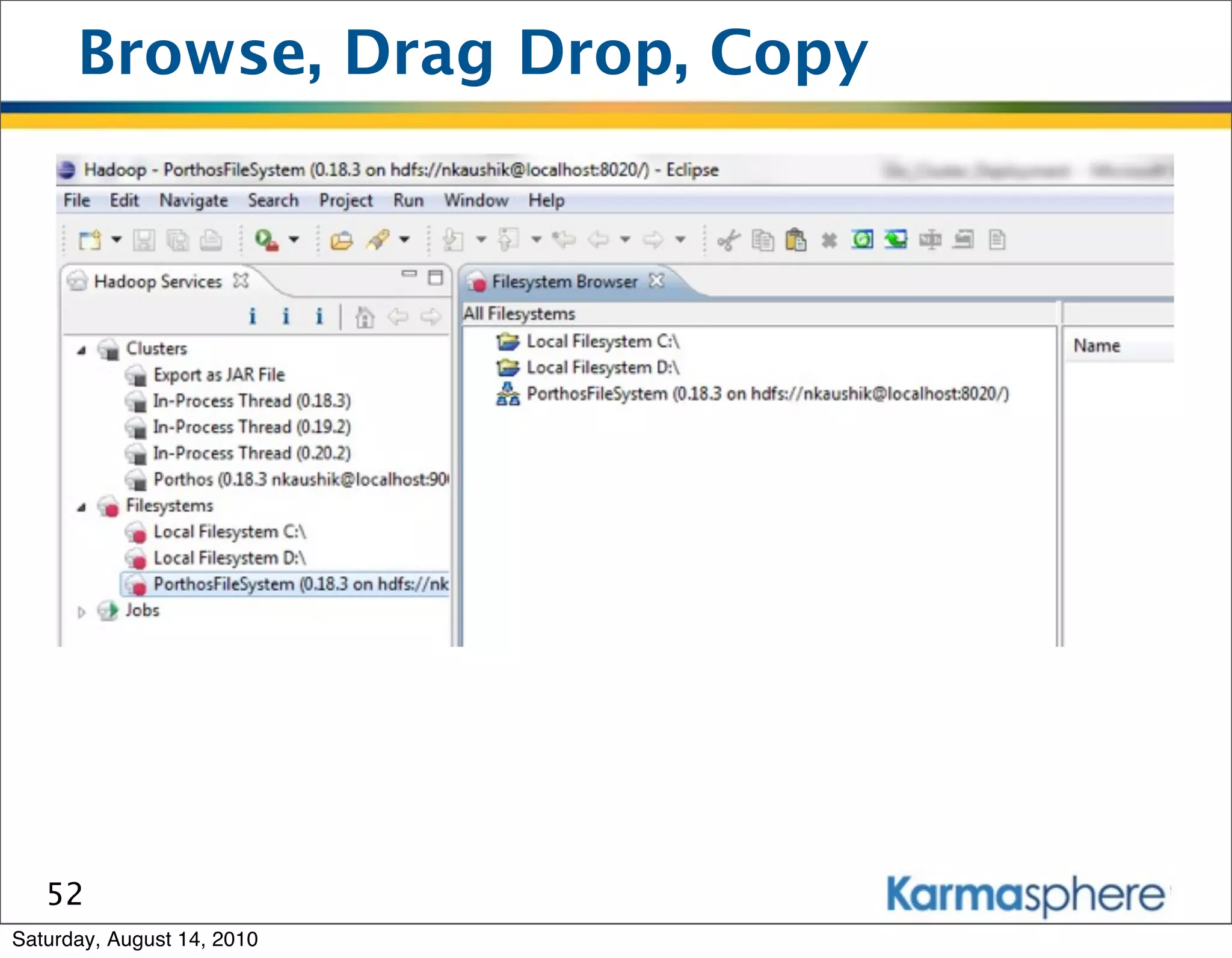The width and height of the screenshot is (1232, 958).
Task: Expand the Jobs tree node
Action: tap(82, 612)
